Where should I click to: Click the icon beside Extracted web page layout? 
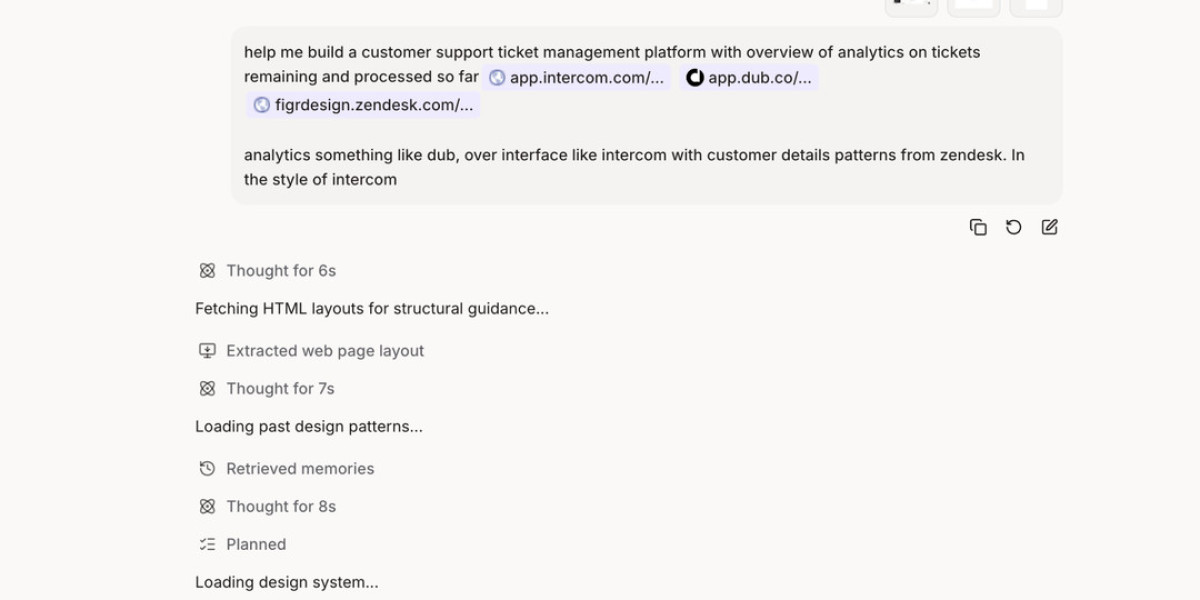coord(207,351)
